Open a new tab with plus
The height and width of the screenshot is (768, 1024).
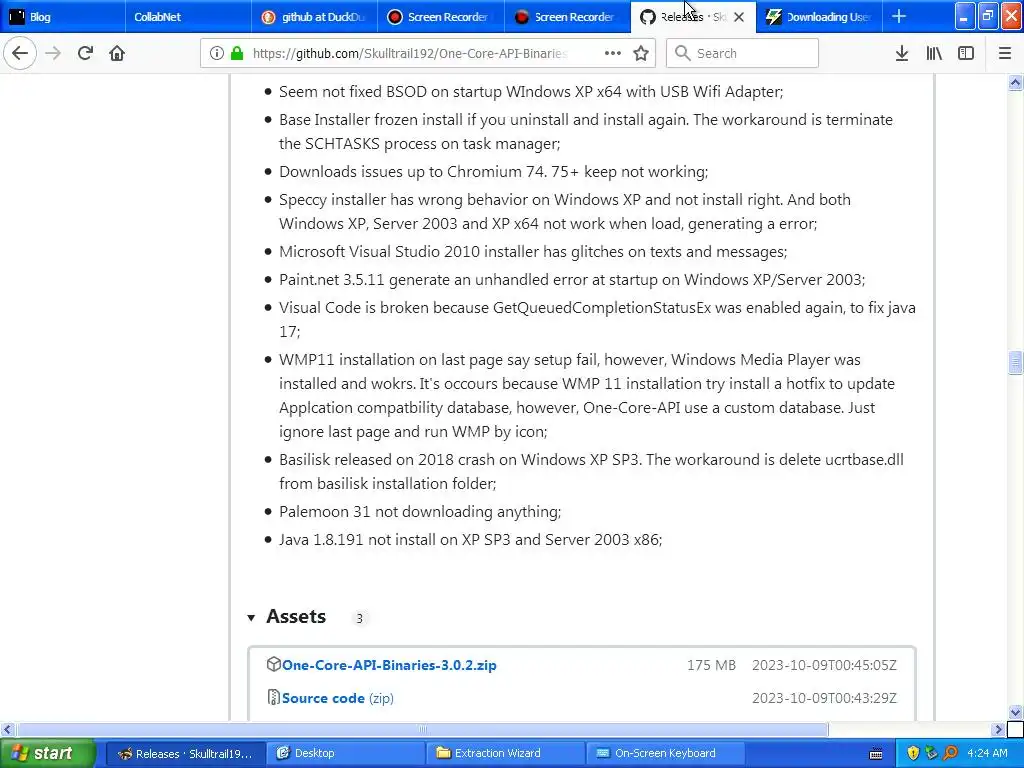click(x=899, y=16)
